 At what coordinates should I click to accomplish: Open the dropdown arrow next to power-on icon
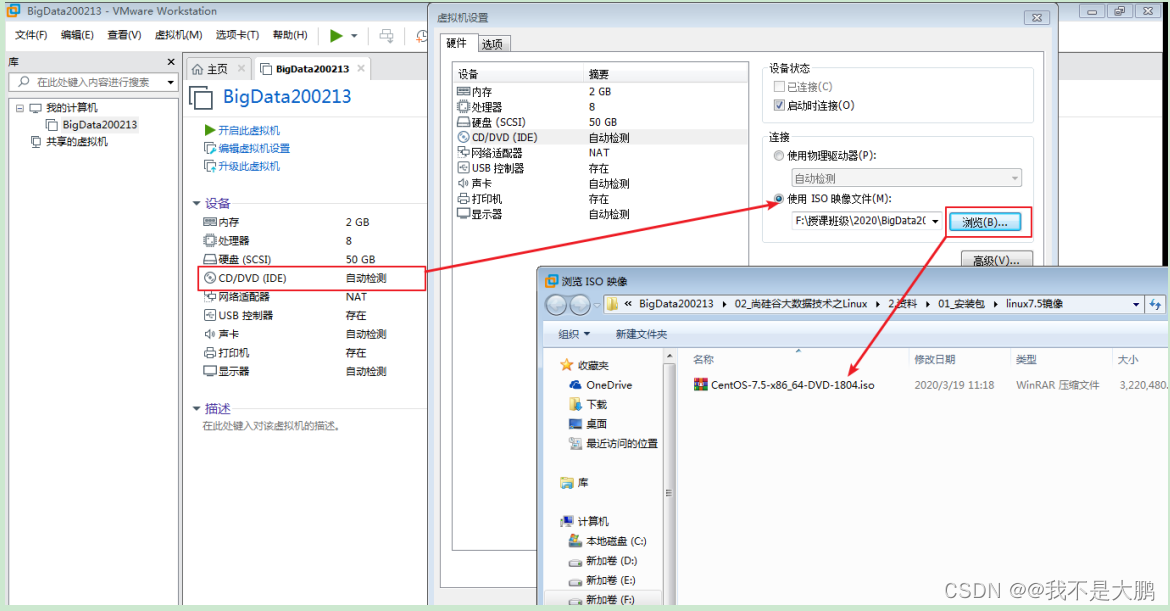(x=354, y=36)
